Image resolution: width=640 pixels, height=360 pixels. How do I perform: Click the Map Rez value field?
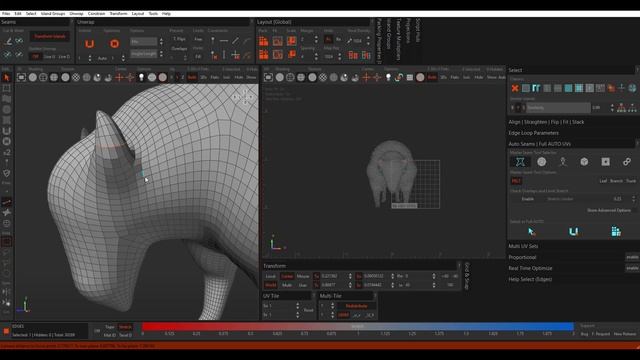(329, 57)
